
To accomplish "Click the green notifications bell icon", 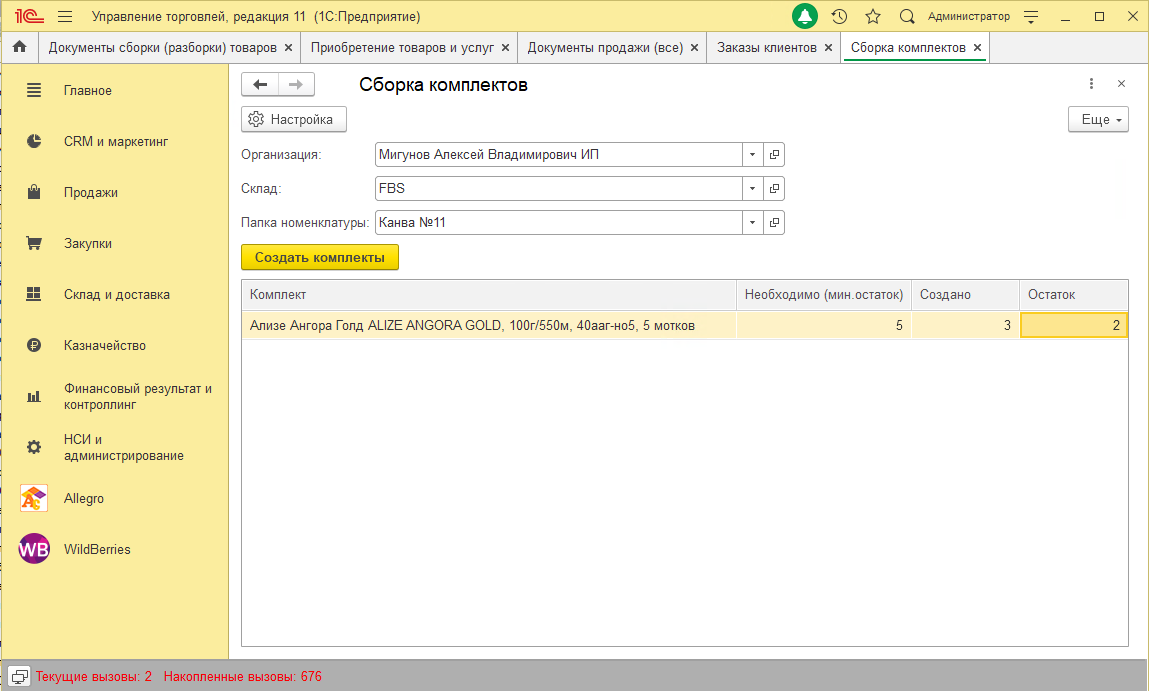I will pos(805,16).
